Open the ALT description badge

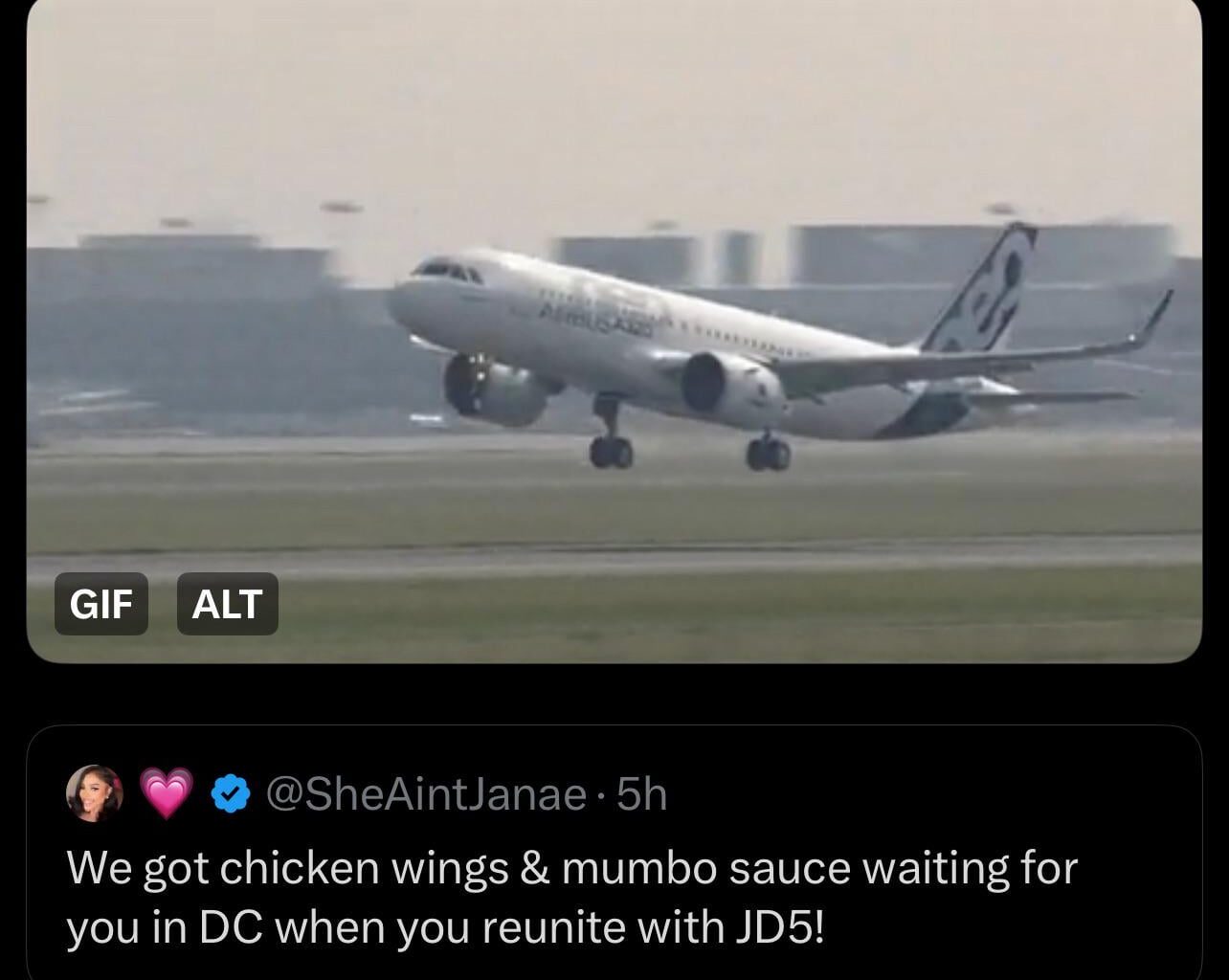click(x=228, y=604)
